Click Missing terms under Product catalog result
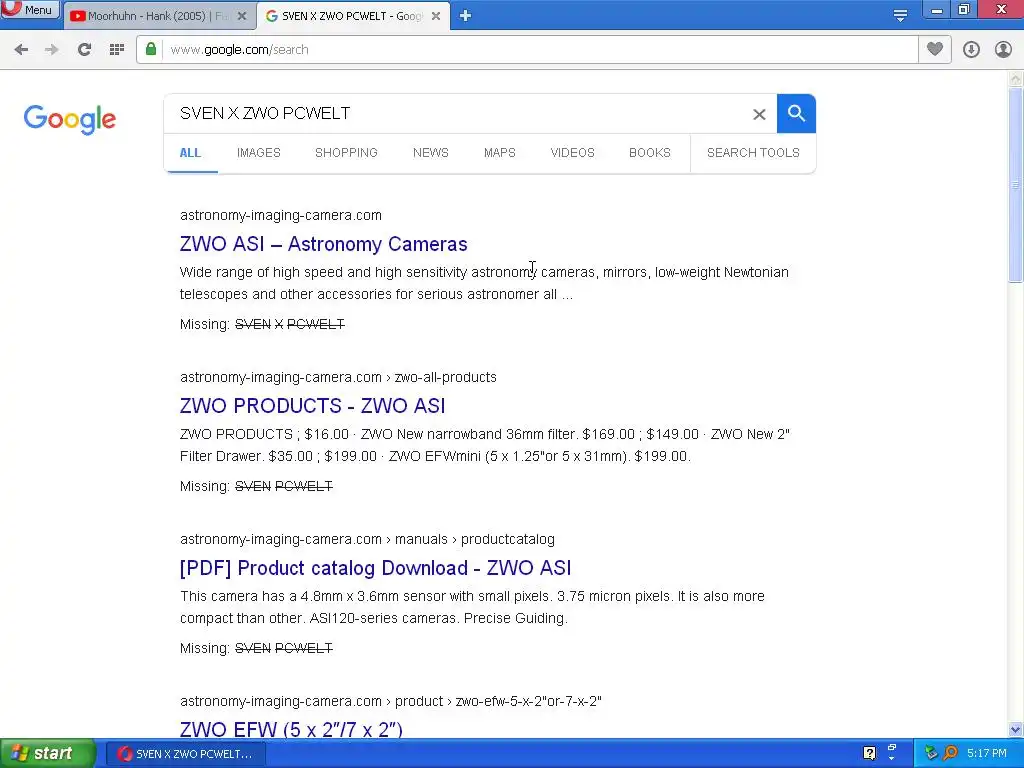 click(283, 648)
